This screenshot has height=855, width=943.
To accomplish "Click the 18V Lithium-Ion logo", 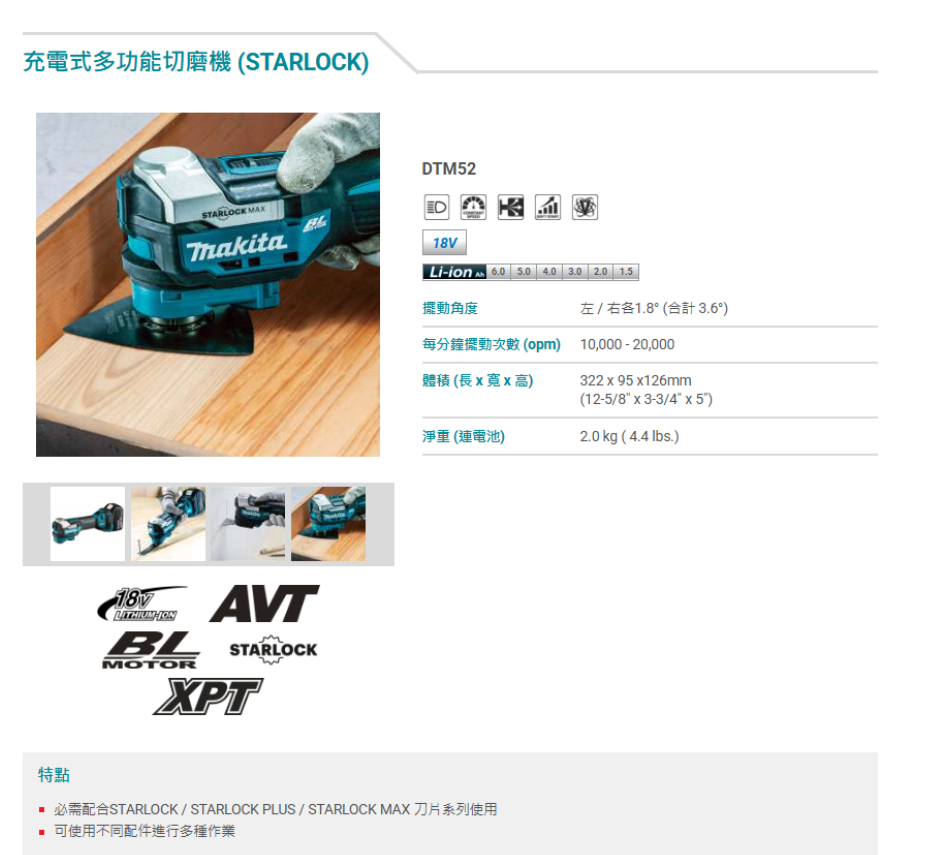I will pyautogui.click(x=142, y=604).
